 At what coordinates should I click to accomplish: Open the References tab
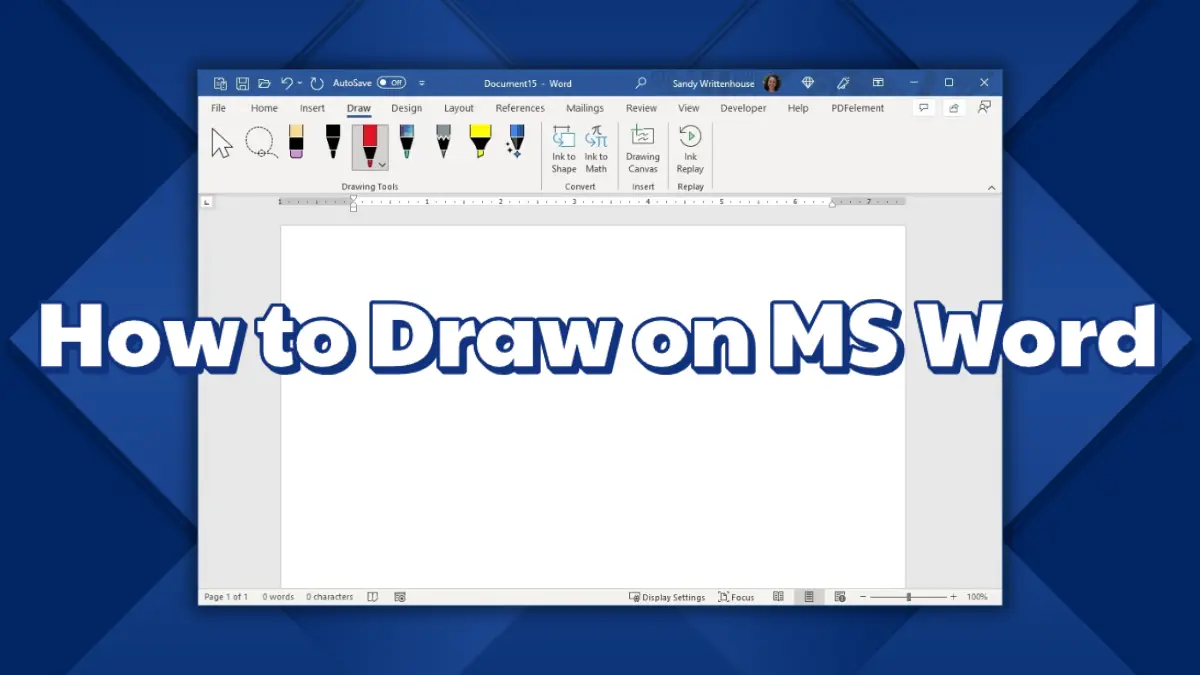click(520, 108)
